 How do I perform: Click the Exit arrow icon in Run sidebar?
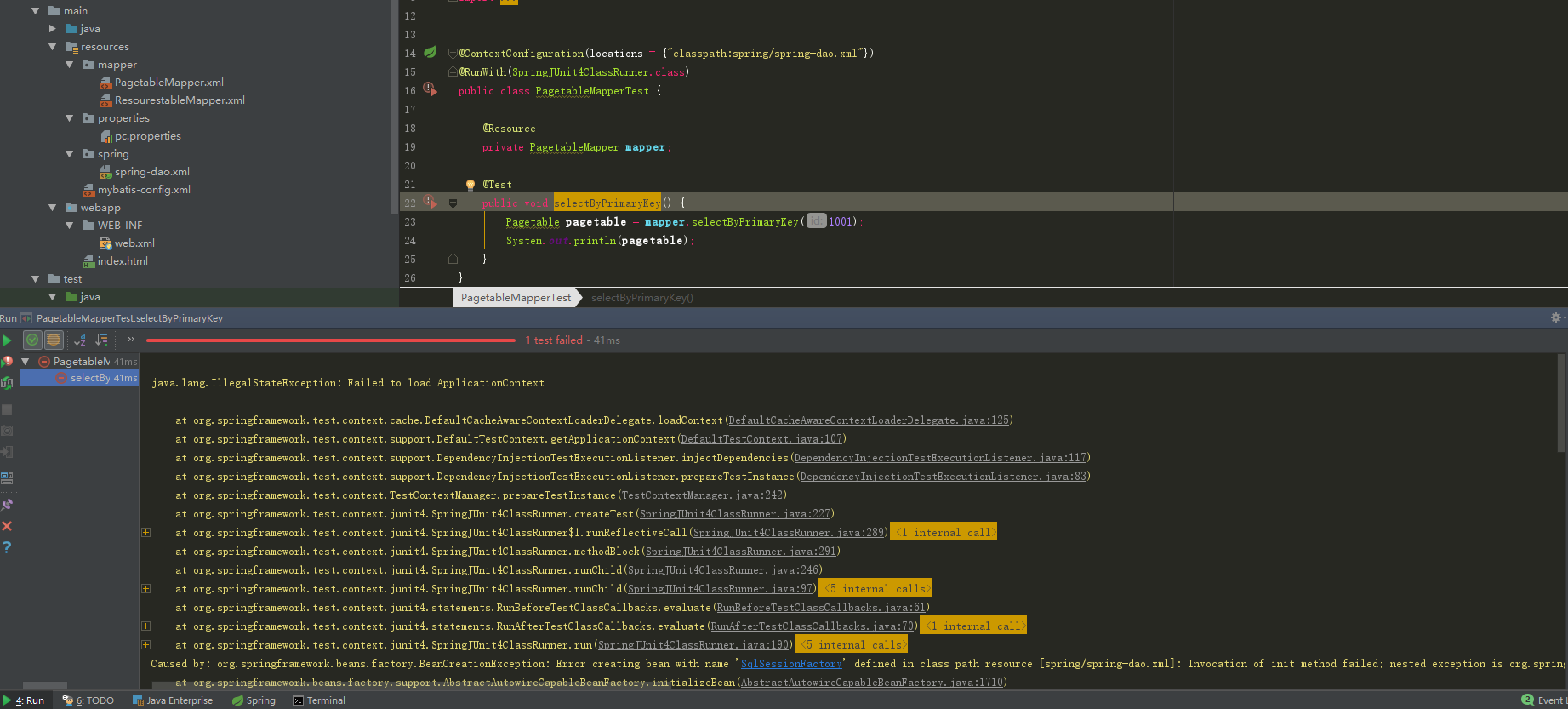coord(7,452)
